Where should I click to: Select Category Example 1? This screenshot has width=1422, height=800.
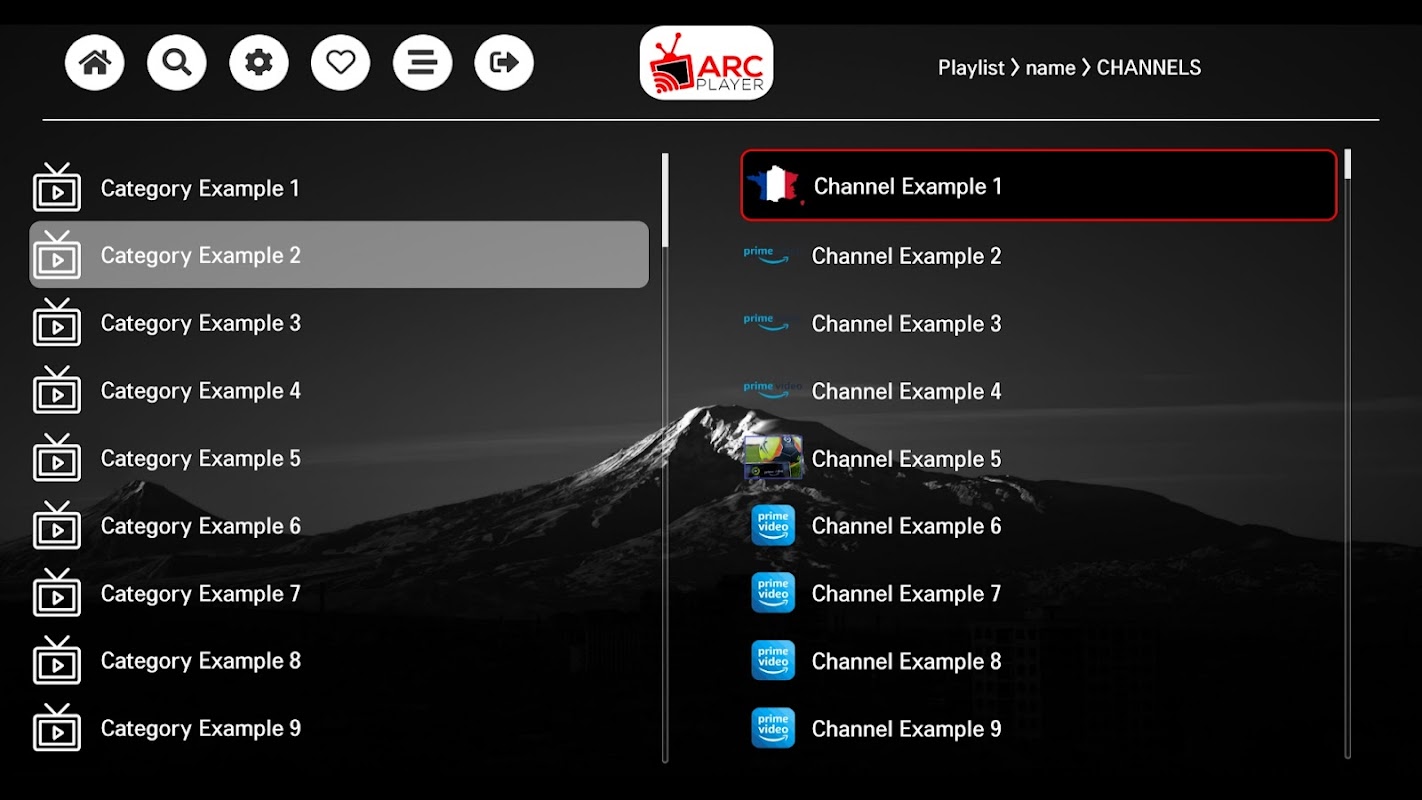pos(339,187)
